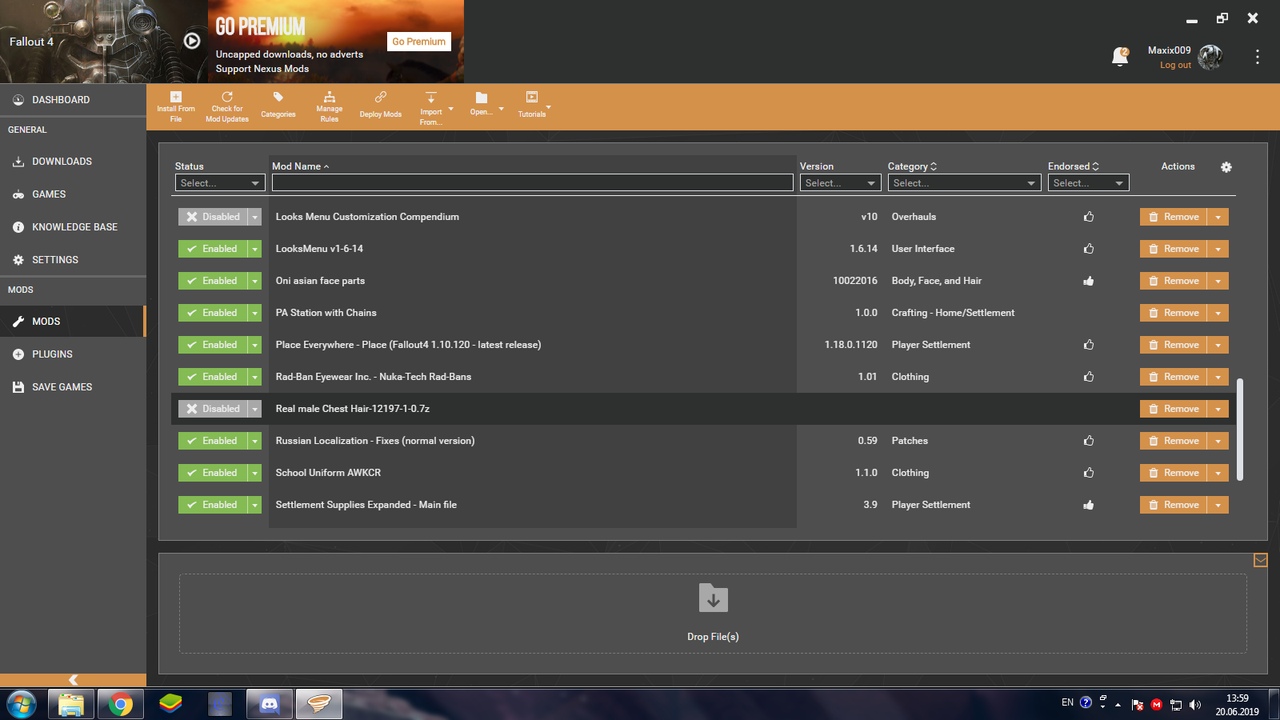Toggle Rad-Ban Eyewear Enabled status
Viewport: 1280px width, 720px height.
pos(212,377)
